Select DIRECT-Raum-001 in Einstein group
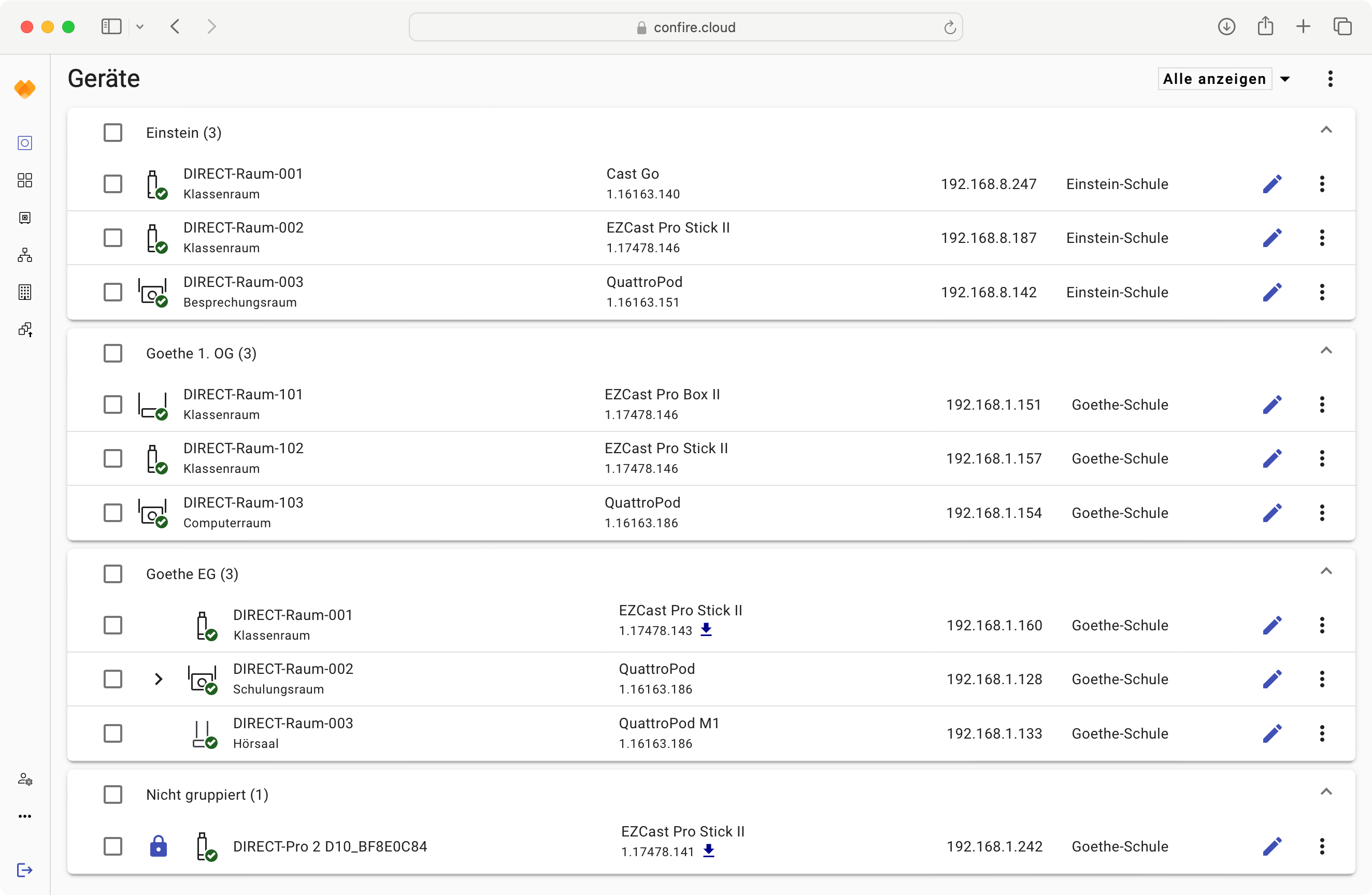1372x895 pixels. tap(113, 184)
